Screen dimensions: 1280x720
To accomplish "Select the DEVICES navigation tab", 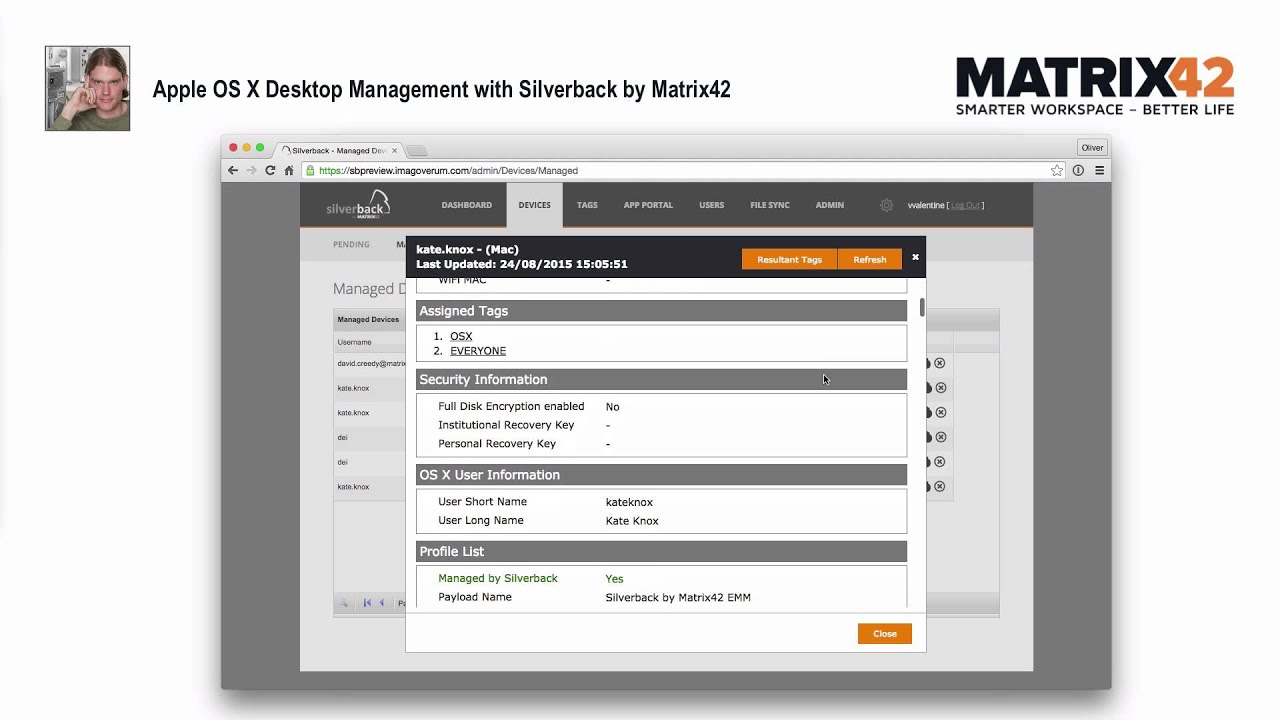I will pyautogui.click(x=534, y=205).
